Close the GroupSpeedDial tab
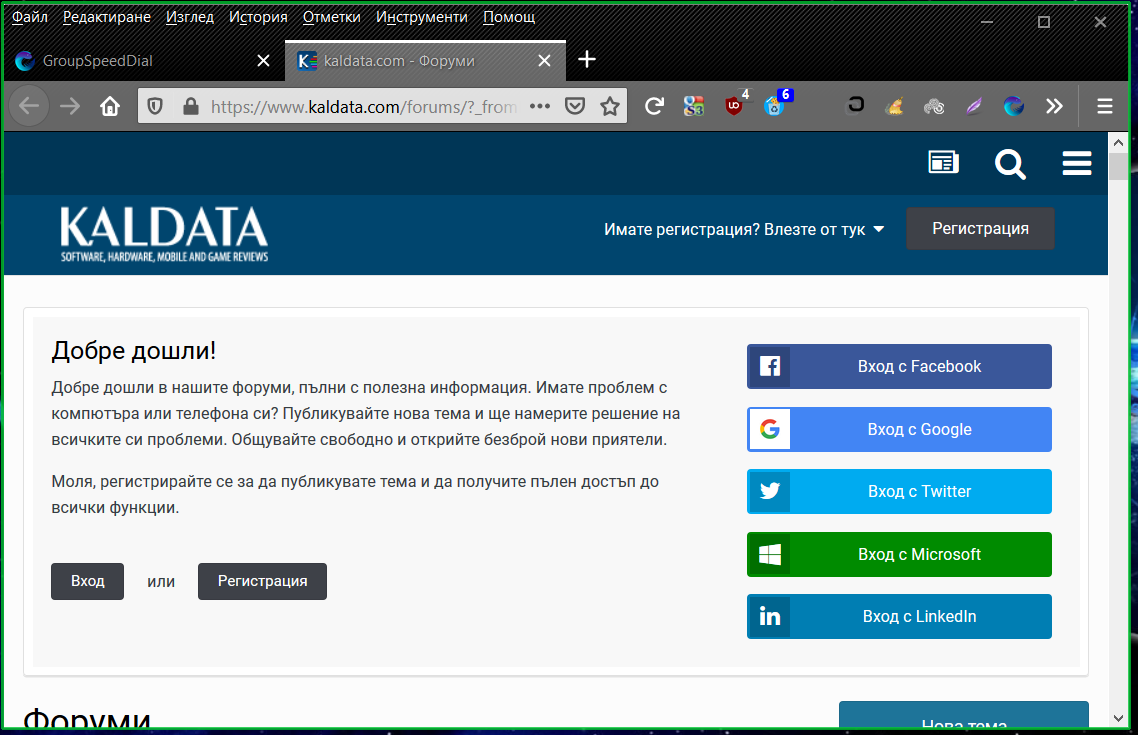Viewport: 1138px width, 735px height. pos(263,61)
